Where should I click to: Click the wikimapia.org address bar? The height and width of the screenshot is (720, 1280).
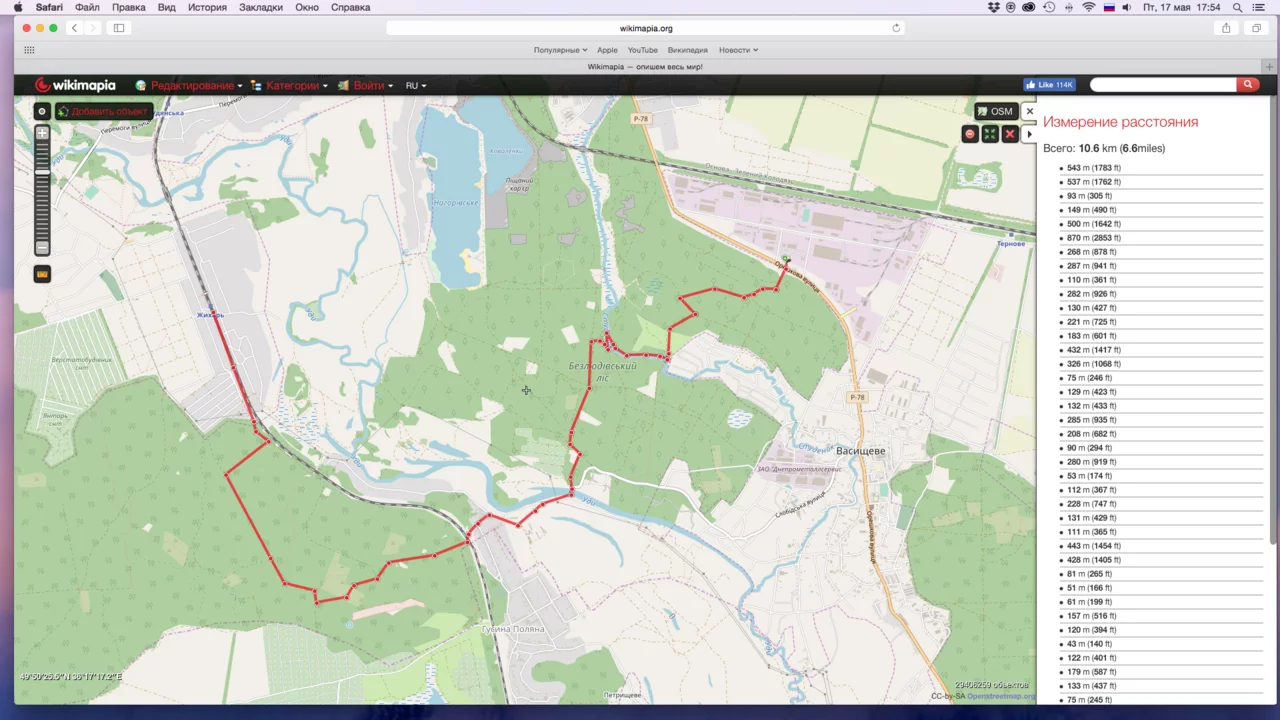tap(645, 28)
